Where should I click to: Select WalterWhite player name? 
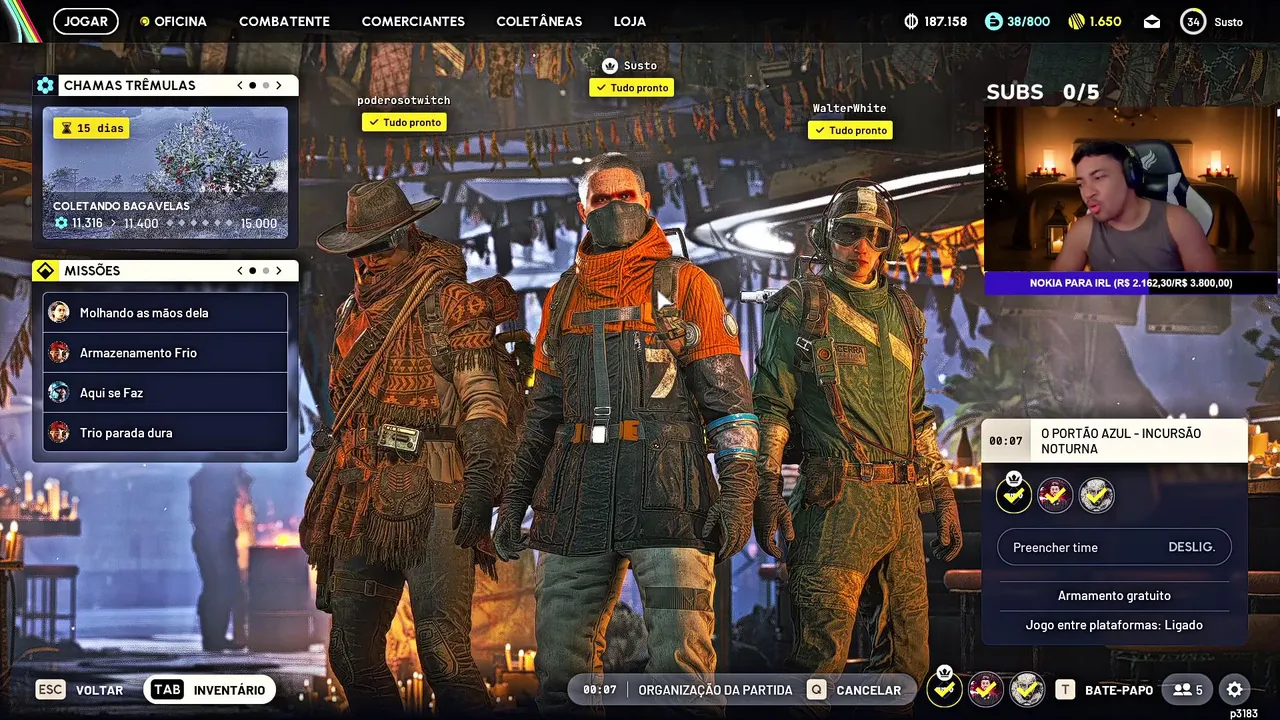coord(849,108)
